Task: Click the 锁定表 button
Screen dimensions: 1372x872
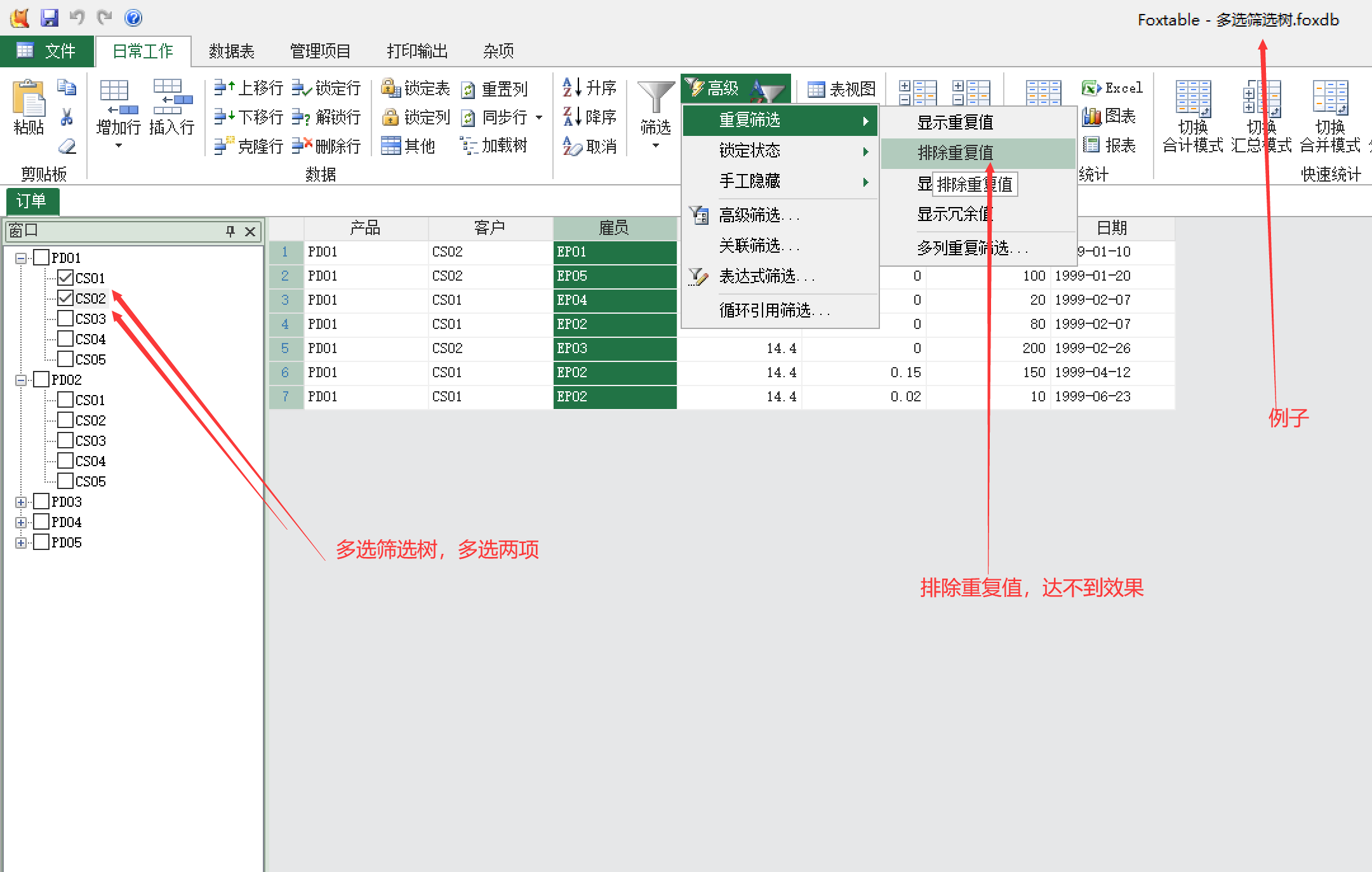Action: tap(416, 88)
